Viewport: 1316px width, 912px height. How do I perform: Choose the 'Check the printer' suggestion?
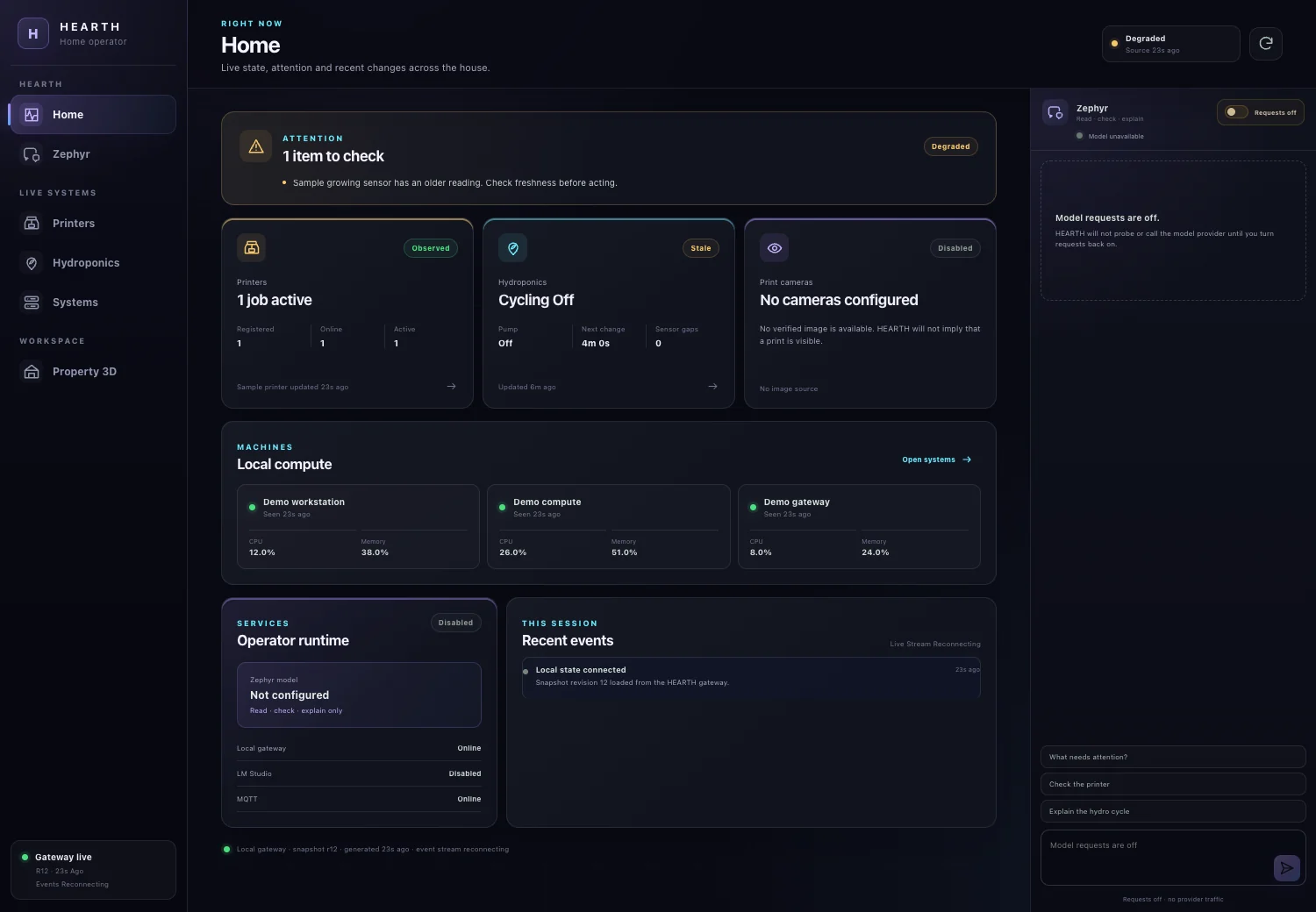pyautogui.click(x=1173, y=784)
